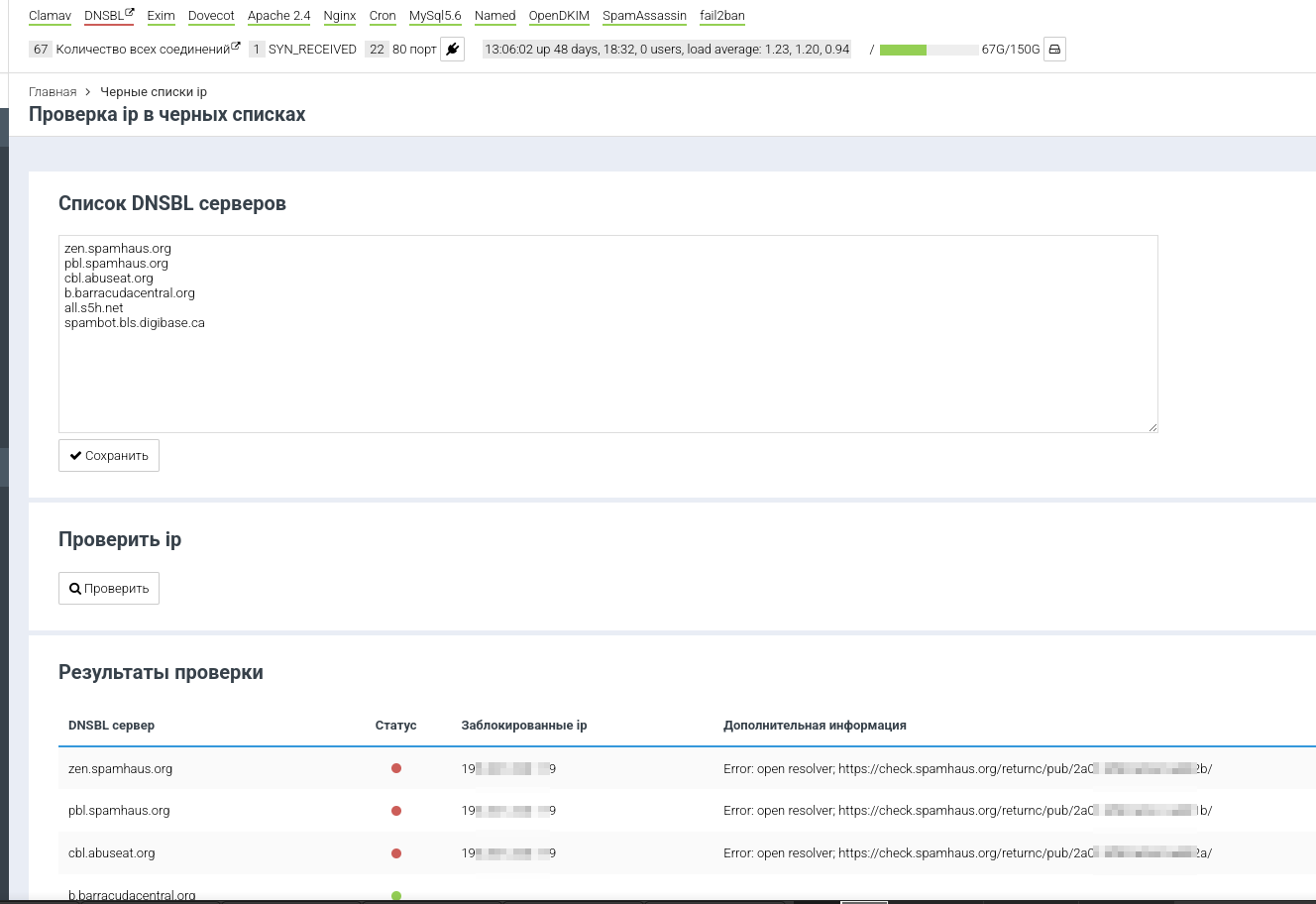The image size is (1316, 904).
Task: Open the Clamav service link
Action: [50, 16]
